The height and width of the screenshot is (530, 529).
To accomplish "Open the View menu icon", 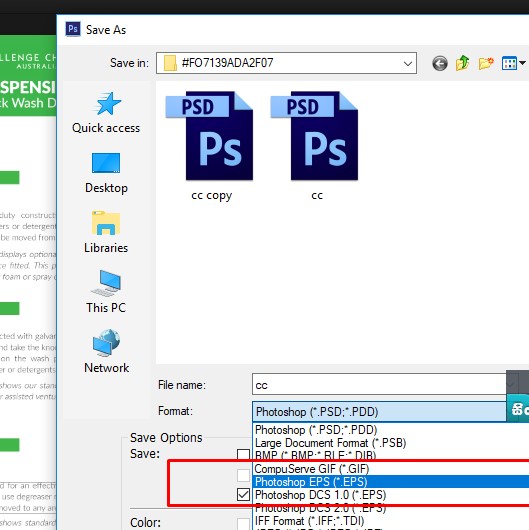I will 513,63.
